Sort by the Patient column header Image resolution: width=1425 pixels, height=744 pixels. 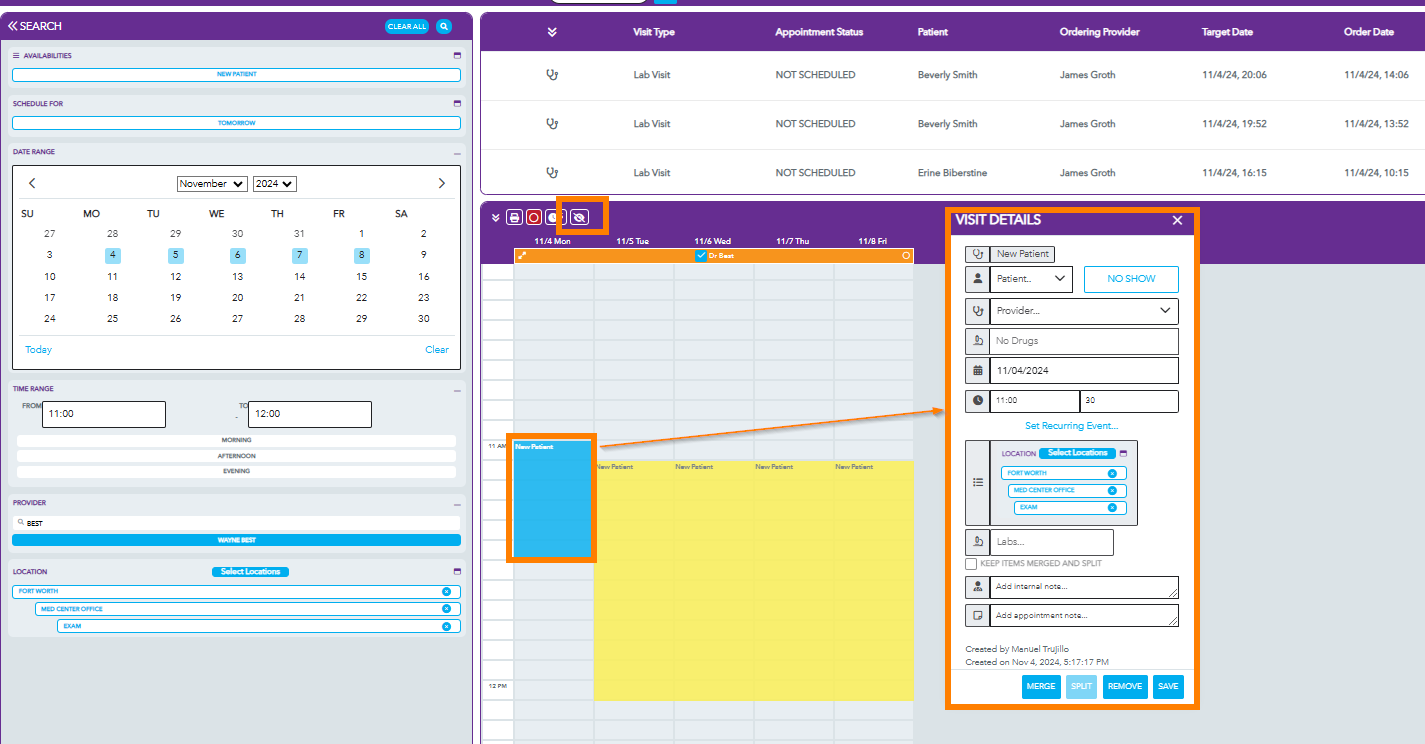tap(933, 32)
